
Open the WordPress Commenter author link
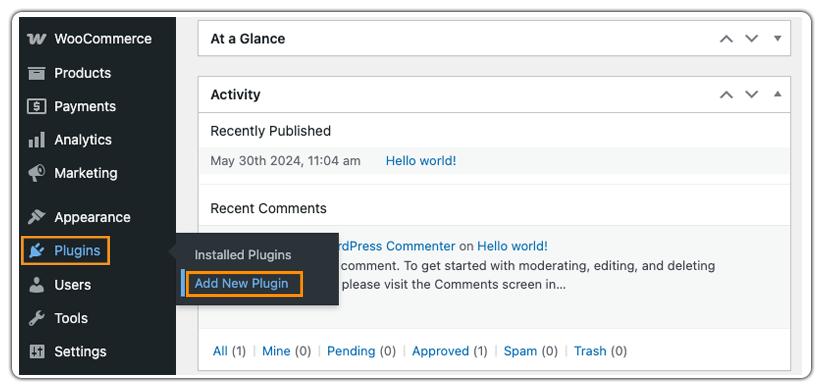[x=397, y=246]
